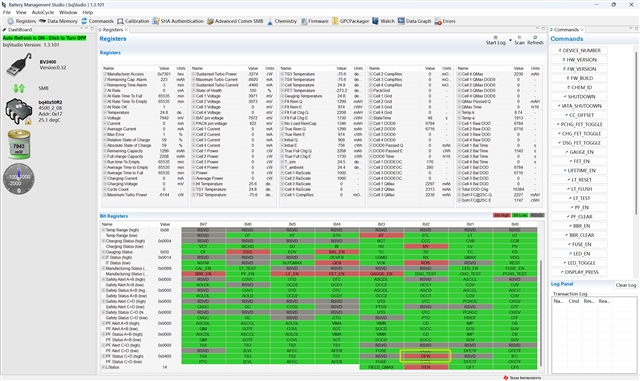Click the green Bit Low legend swatch
640x381 pixels.
click(519, 215)
